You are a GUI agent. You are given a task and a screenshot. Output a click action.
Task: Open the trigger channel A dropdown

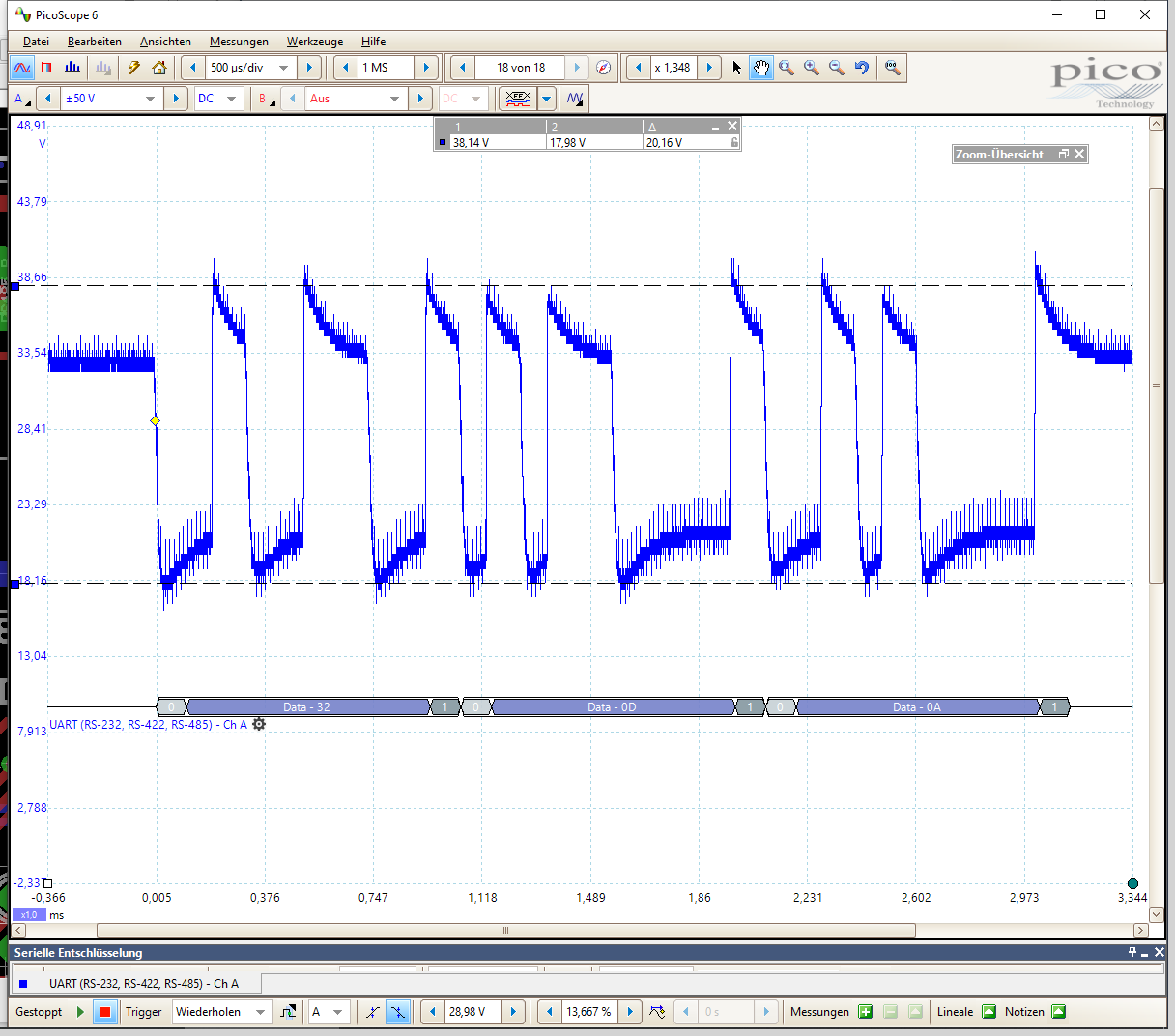pos(337,1012)
